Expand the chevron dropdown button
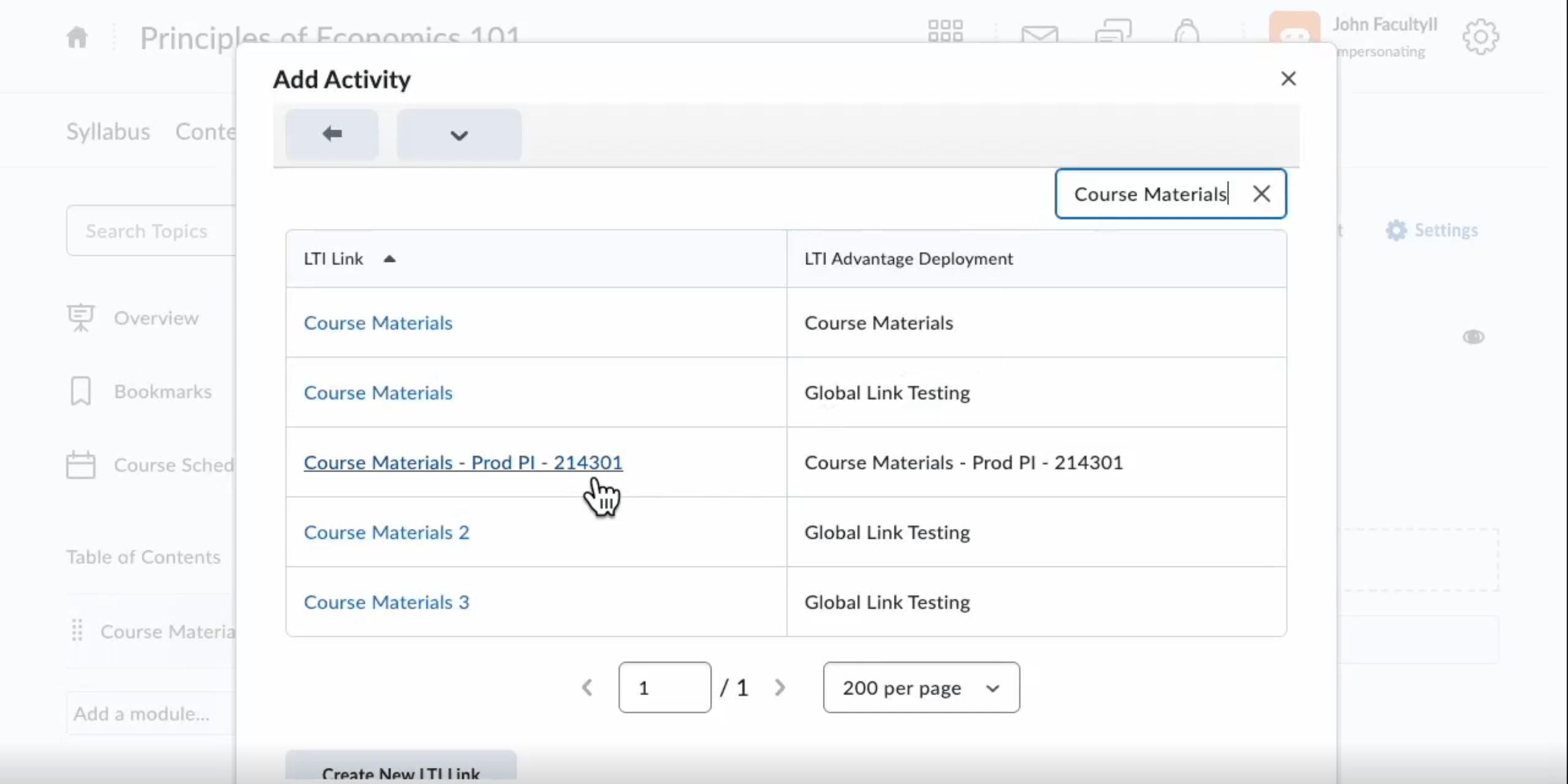The height and width of the screenshot is (784, 1568). coord(459,134)
